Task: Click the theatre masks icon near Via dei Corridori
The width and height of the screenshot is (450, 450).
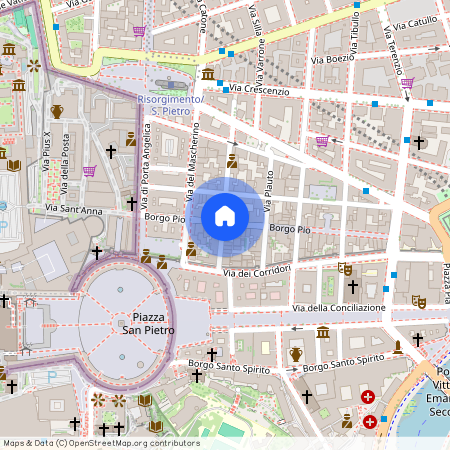Action: [x=345, y=269]
